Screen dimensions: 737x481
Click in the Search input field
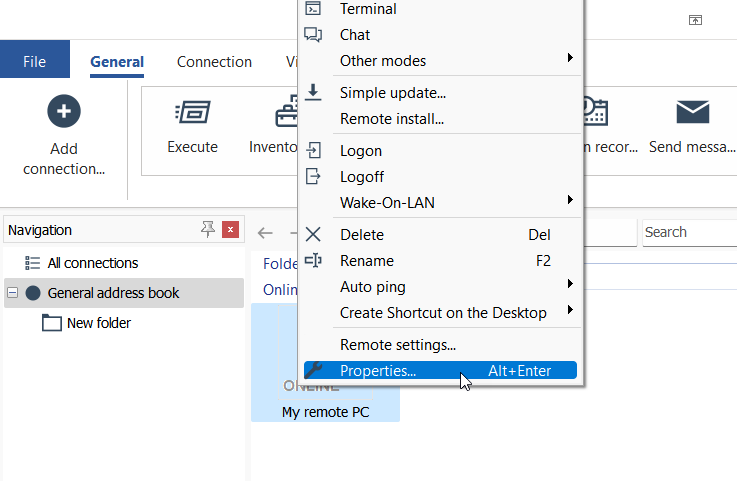(x=688, y=233)
